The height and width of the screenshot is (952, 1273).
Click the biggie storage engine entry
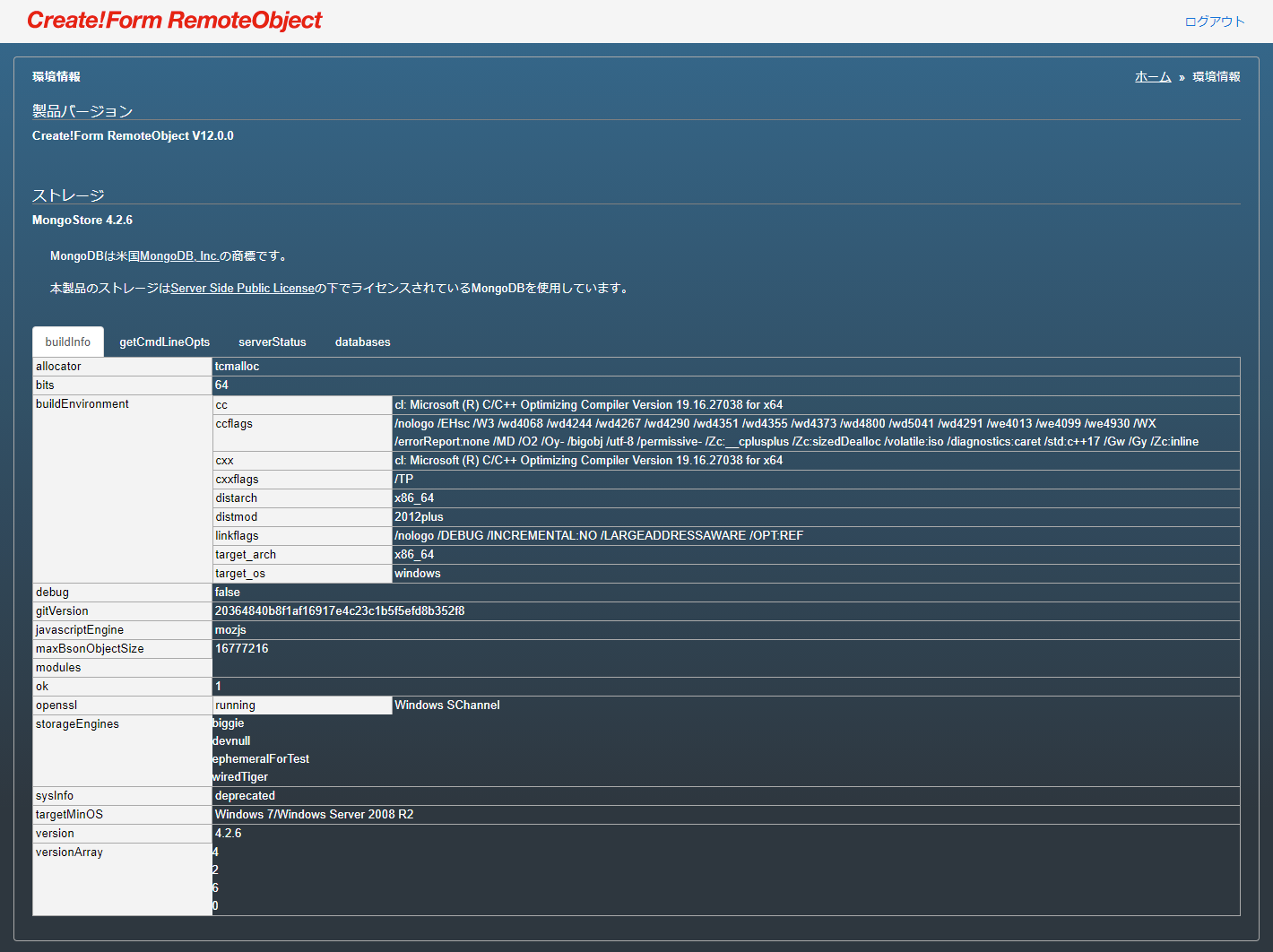coord(229,723)
